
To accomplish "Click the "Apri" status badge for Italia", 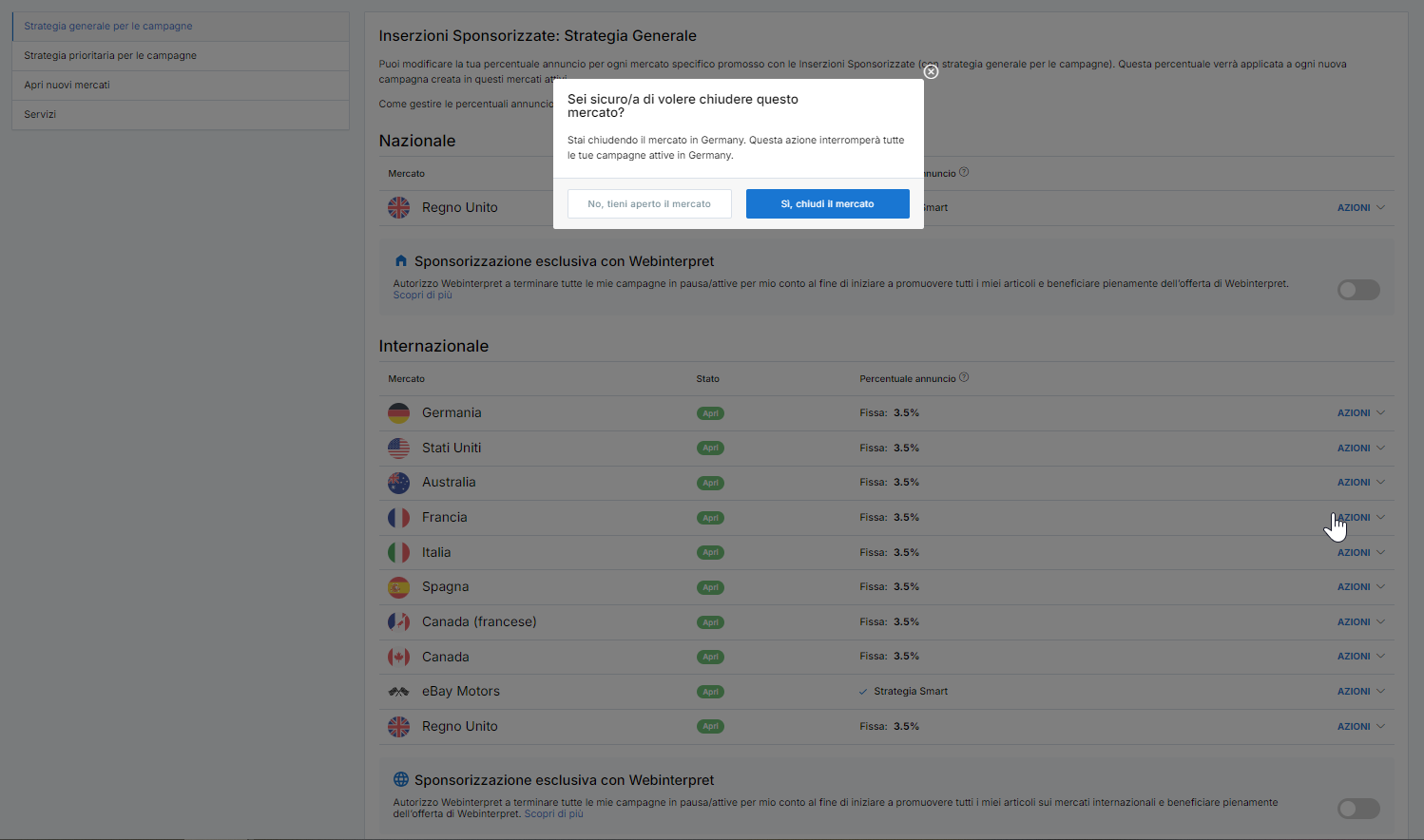I will pyautogui.click(x=710, y=552).
